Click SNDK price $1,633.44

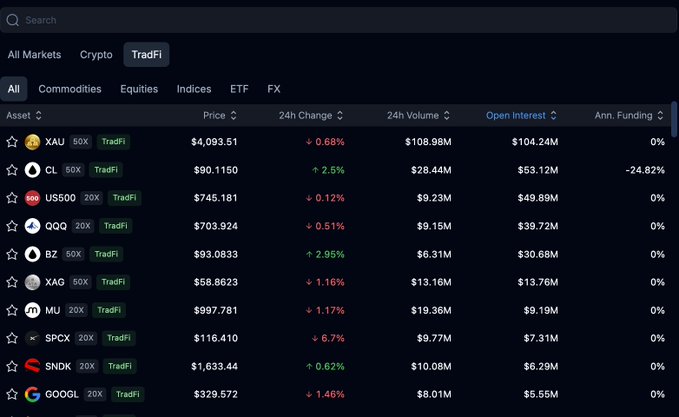coord(214,366)
